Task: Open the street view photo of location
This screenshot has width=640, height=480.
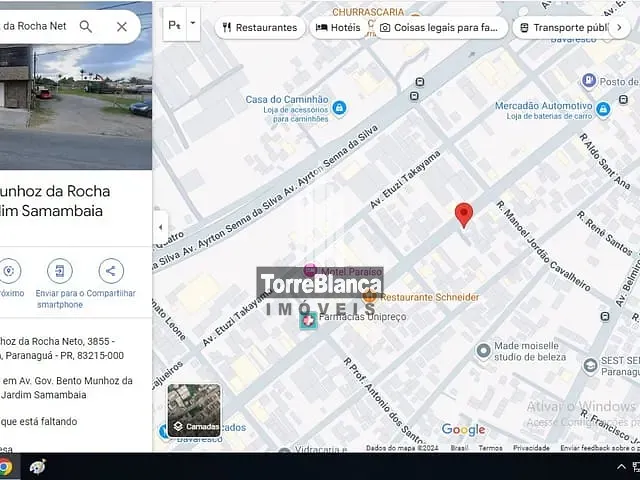Action: click(76, 106)
